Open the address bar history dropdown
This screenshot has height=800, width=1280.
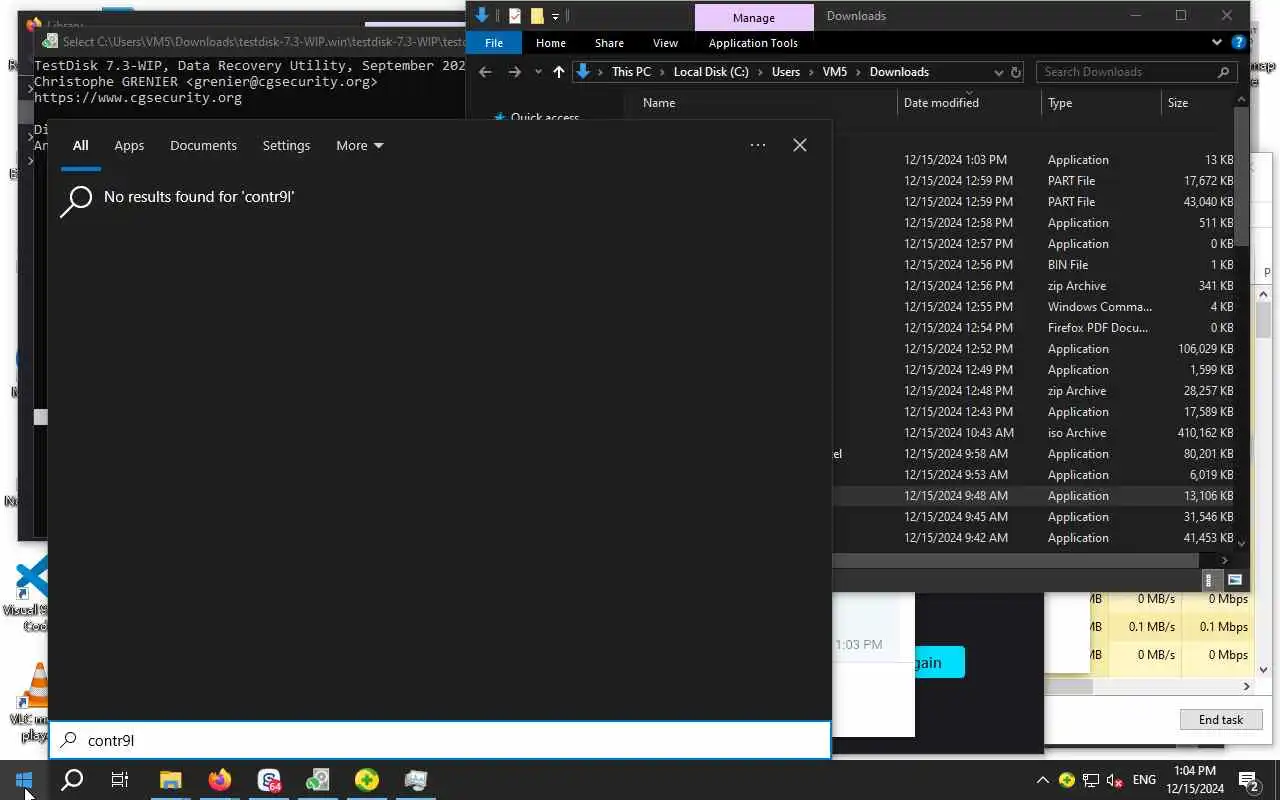[998, 72]
